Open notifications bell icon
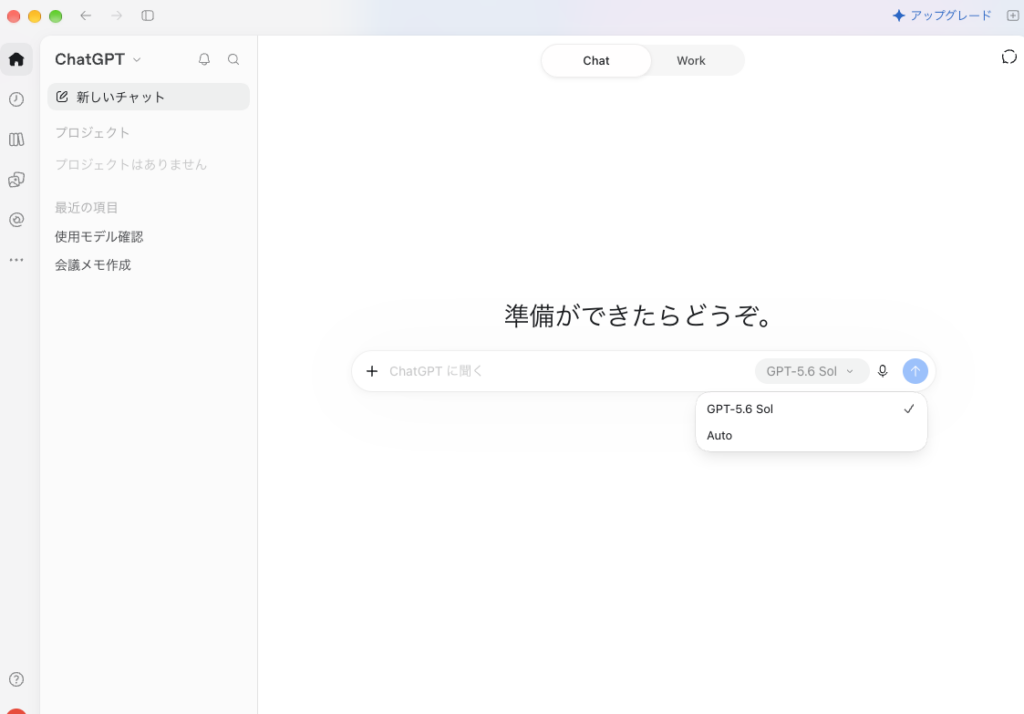Viewport: 1024px width, 714px height. tap(204, 59)
